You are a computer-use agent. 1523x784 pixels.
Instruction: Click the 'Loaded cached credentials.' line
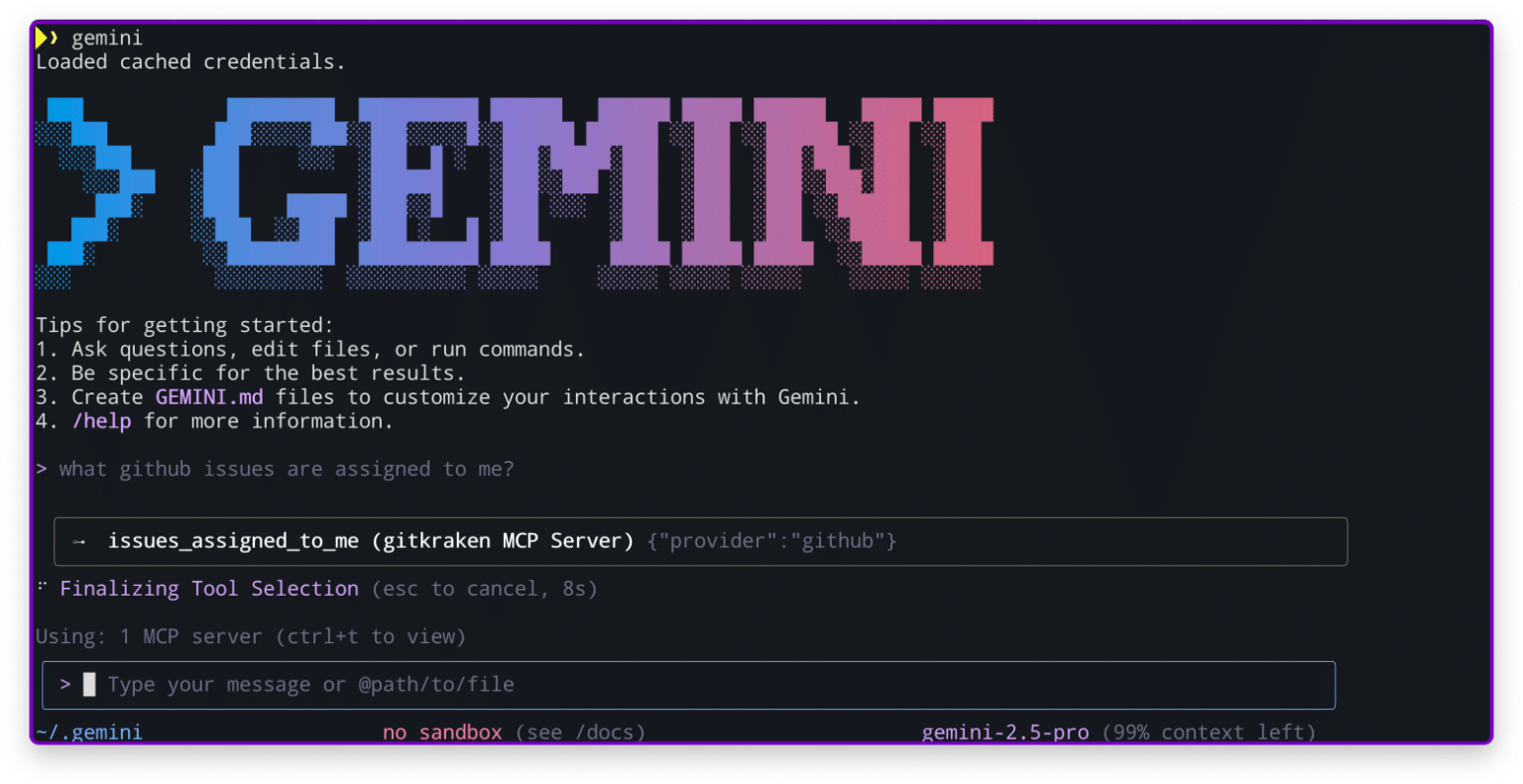pos(190,61)
